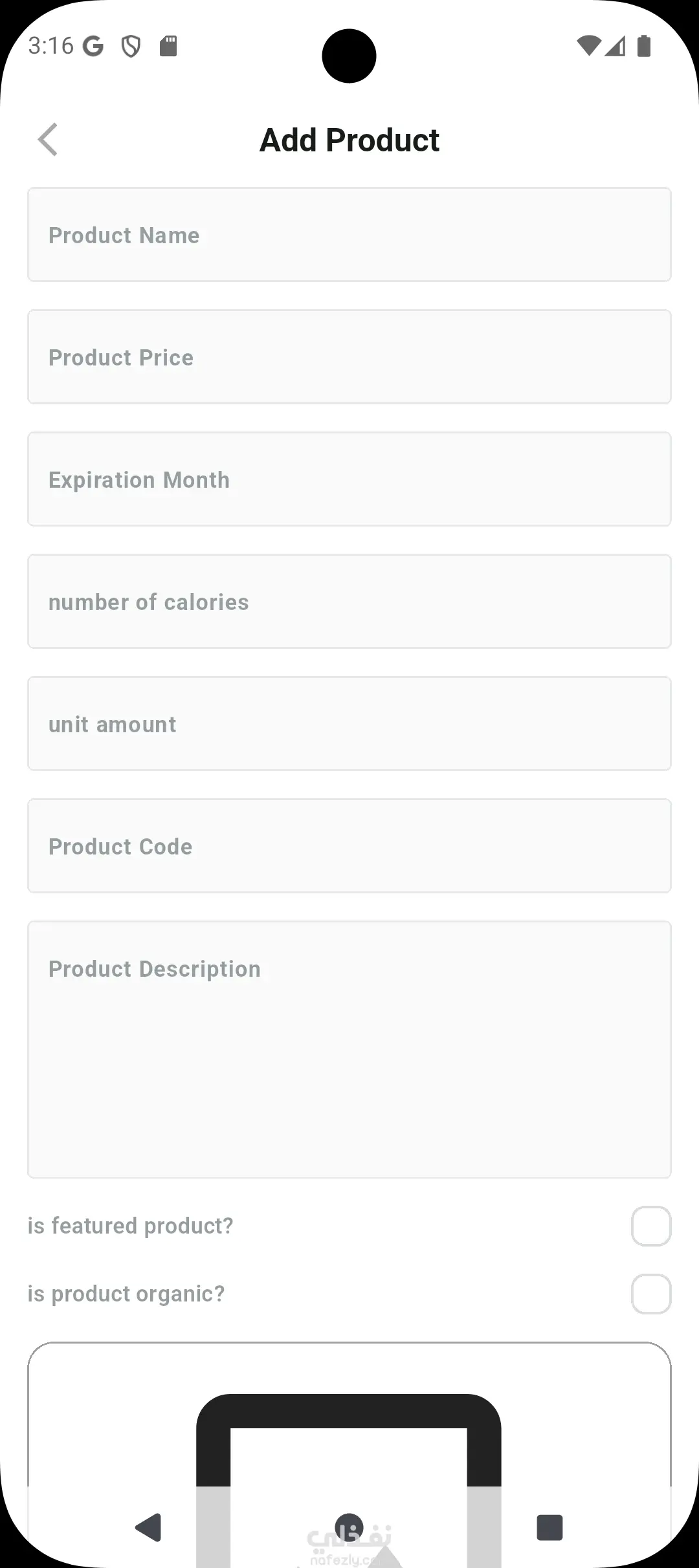This screenshot has height=1568, width=699.
Task: Tap the back arrow icon
Action: click(x=48, y=140)
